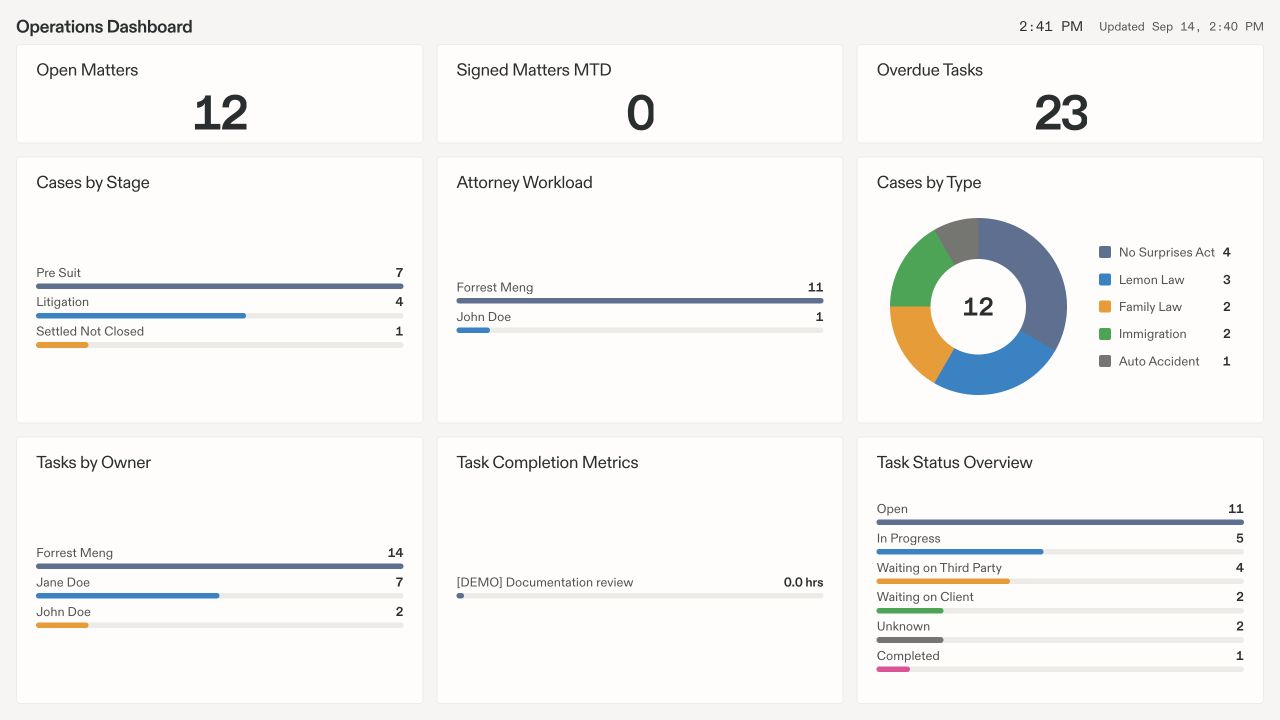This screenshot has width=1280, height=720.
Task: Click the Family Law legend color swatch
Action: click(1105, 307)
